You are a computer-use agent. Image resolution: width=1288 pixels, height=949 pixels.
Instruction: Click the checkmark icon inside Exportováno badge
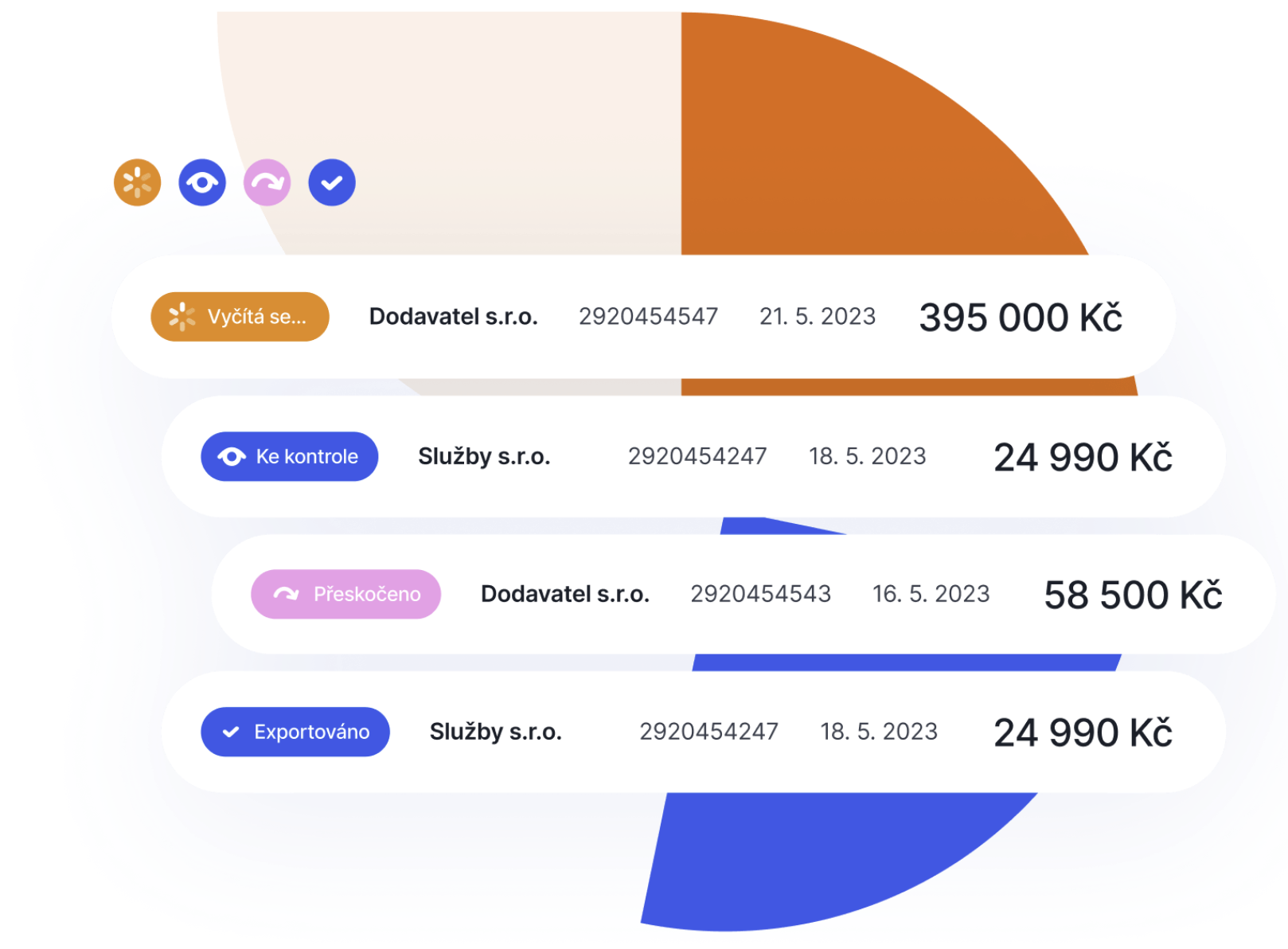[231, 732]
